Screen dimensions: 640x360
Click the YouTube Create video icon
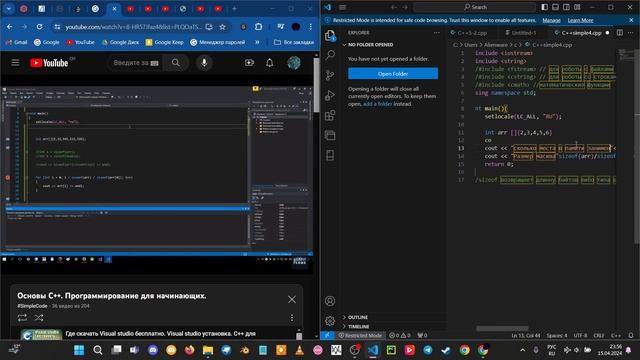pyautogui.click(x=249, y=63)
